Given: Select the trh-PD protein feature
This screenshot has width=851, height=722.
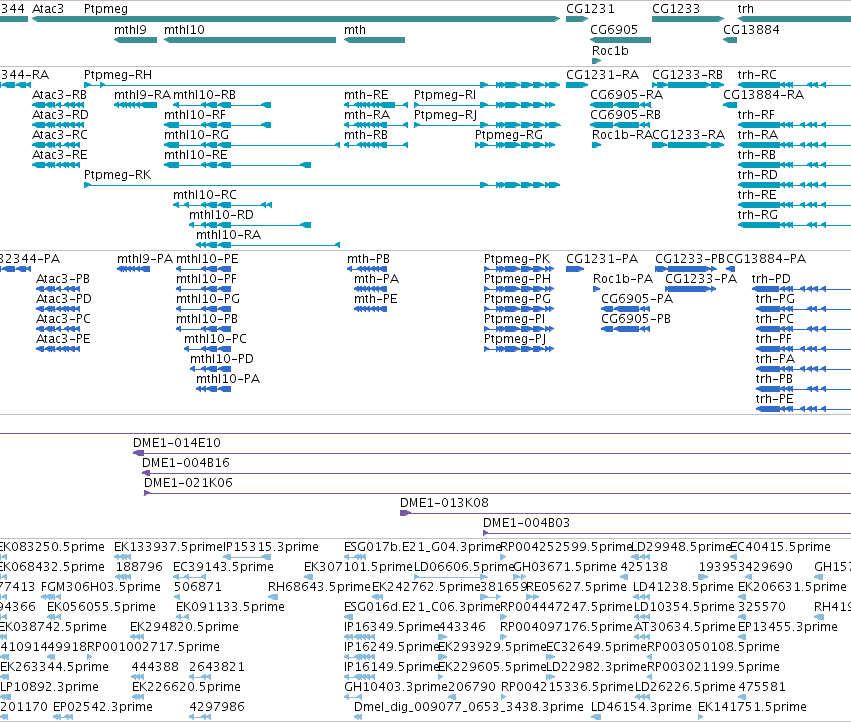Looking at the screenshot, I should coord(803,289).
